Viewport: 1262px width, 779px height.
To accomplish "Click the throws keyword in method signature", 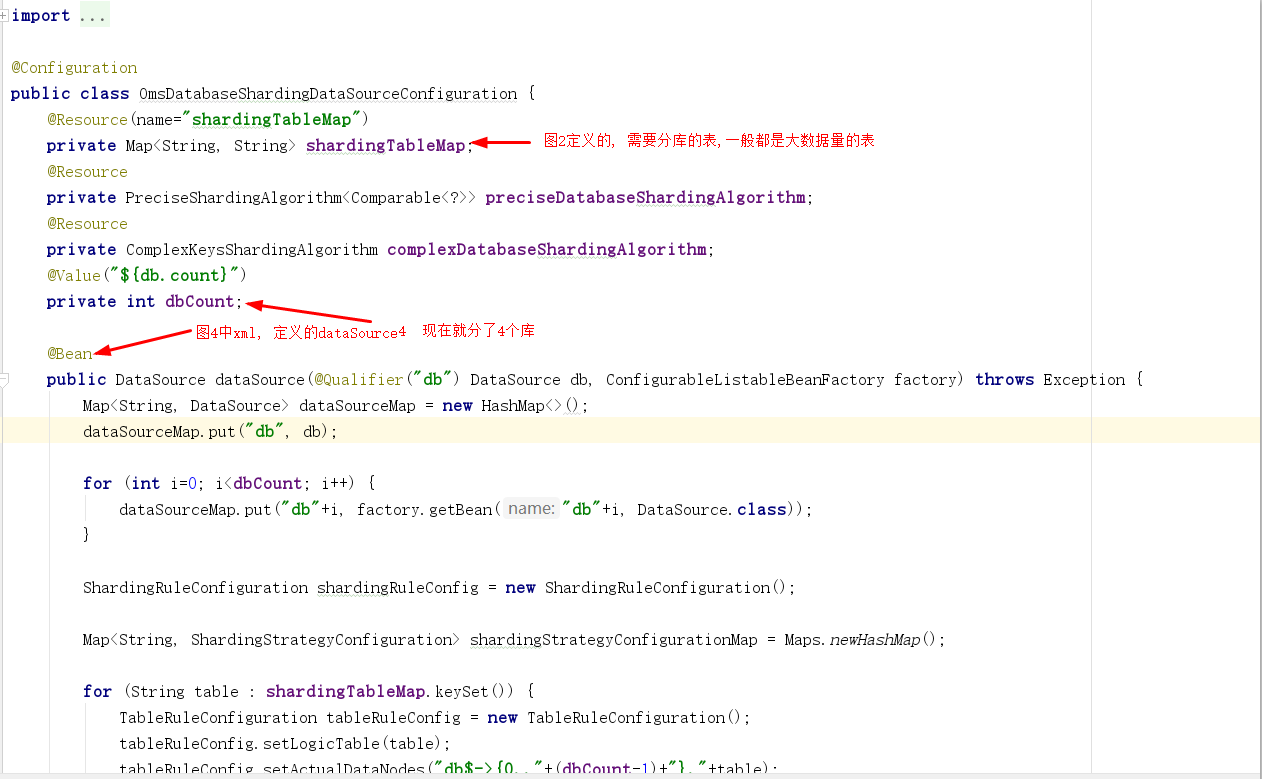I will click(1004, 380).
